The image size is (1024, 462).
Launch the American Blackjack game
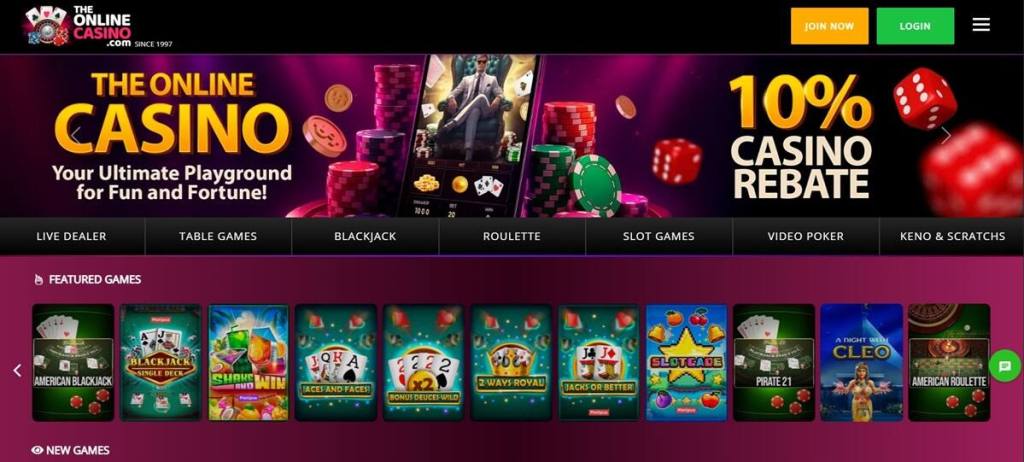[x=73, y=363]
